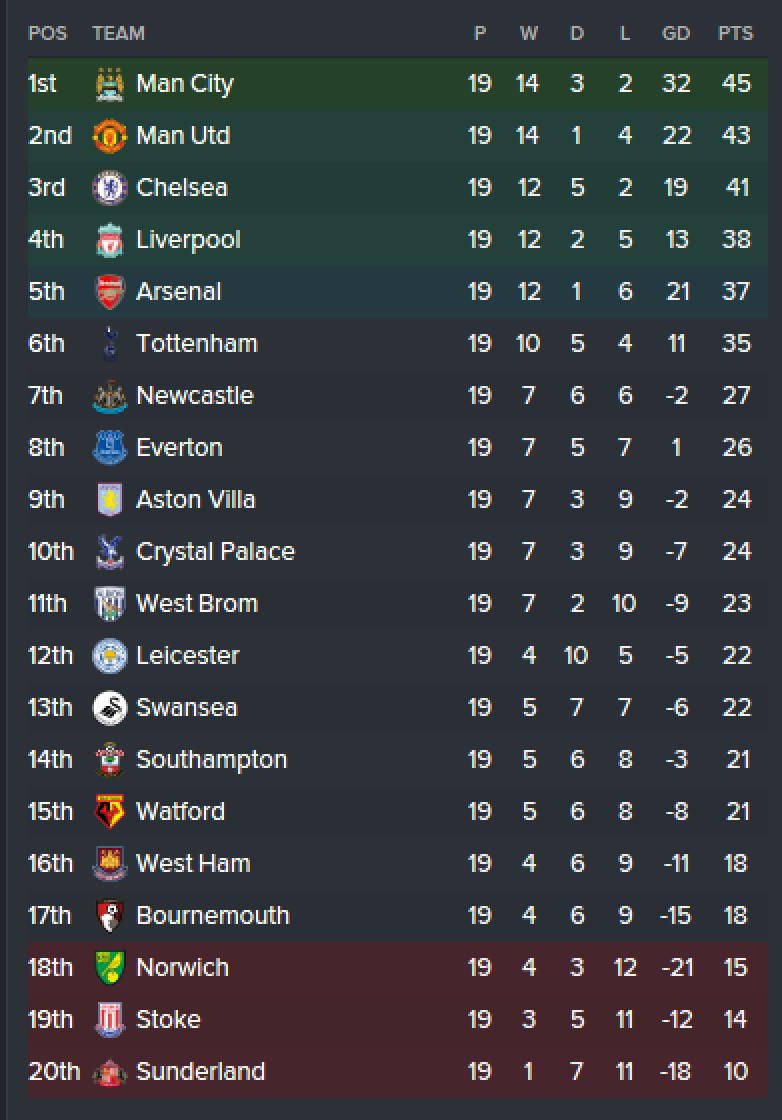Click the Liverpool club badge

click(x=110, y=240)
